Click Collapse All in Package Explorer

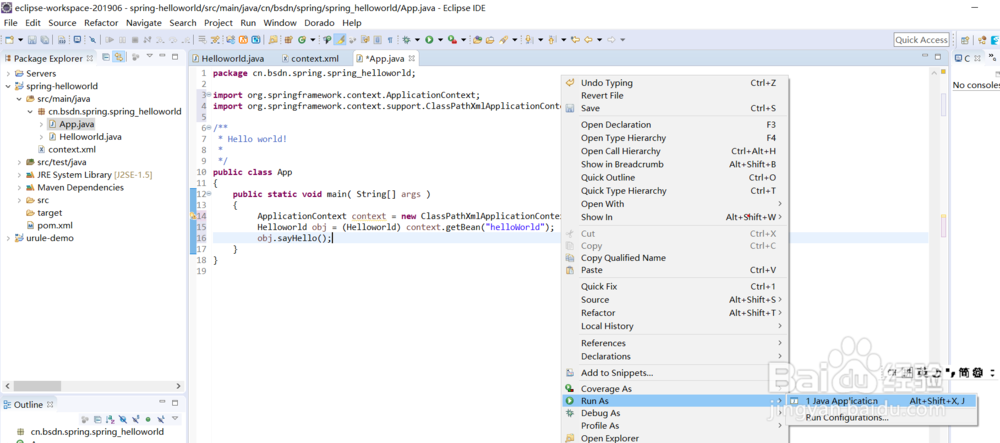(106, 57)
